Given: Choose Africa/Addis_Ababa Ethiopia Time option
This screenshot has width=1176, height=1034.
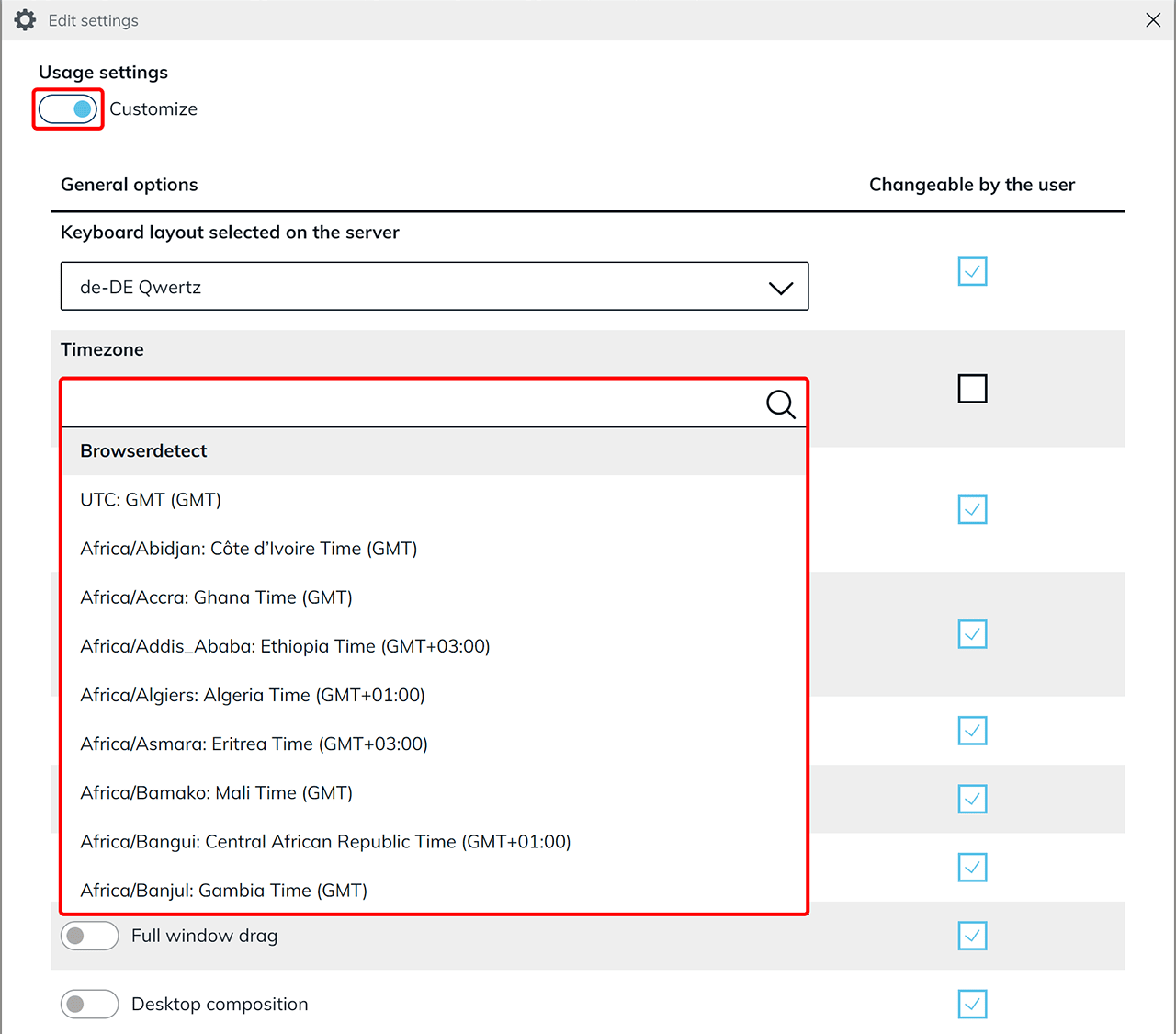Looking at the screenshot, I should coord(285,646).
